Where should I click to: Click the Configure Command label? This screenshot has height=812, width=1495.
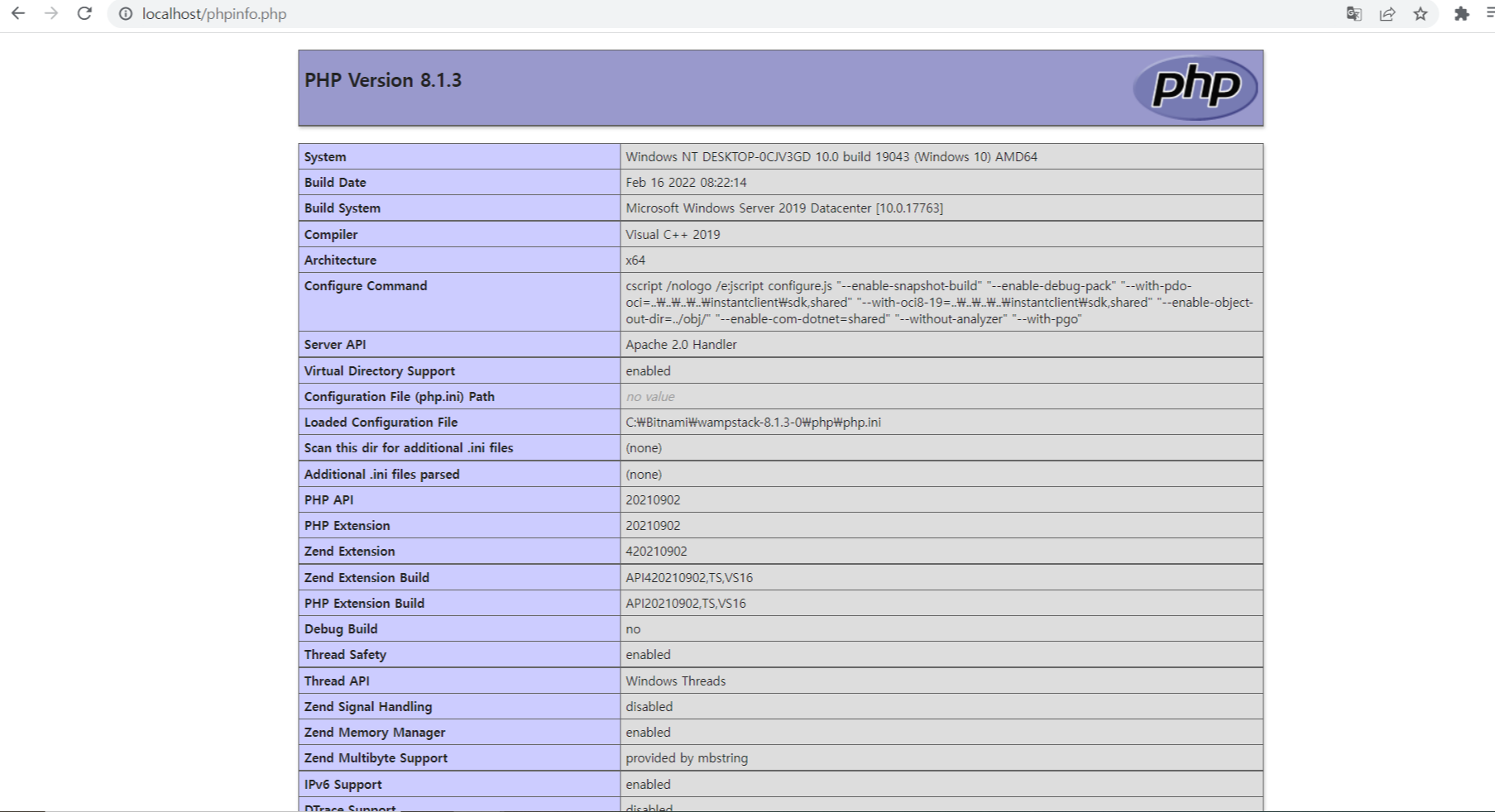click(x=366, y=286)
